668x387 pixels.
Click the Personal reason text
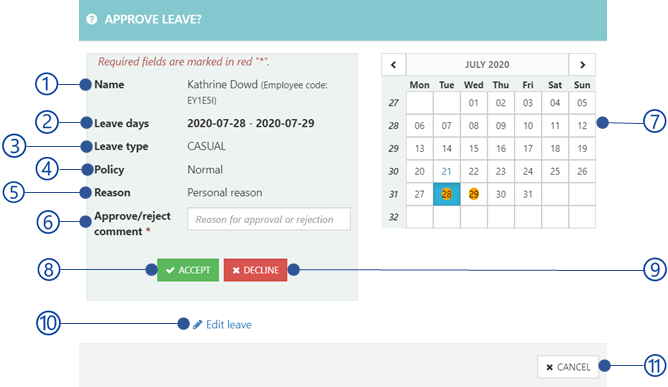pos(225,193)
